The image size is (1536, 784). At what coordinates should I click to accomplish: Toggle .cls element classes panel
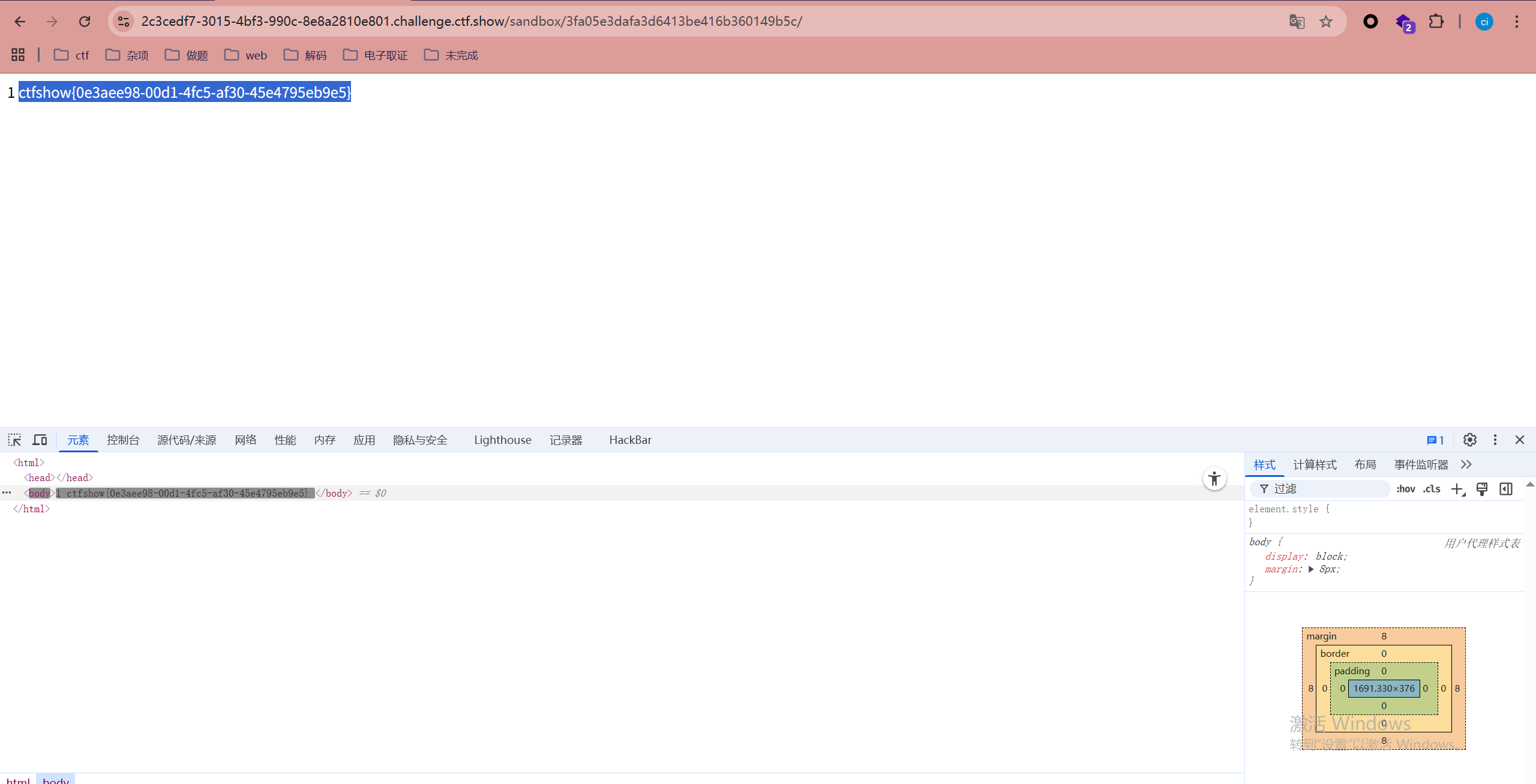click(x=1432, y=489)
